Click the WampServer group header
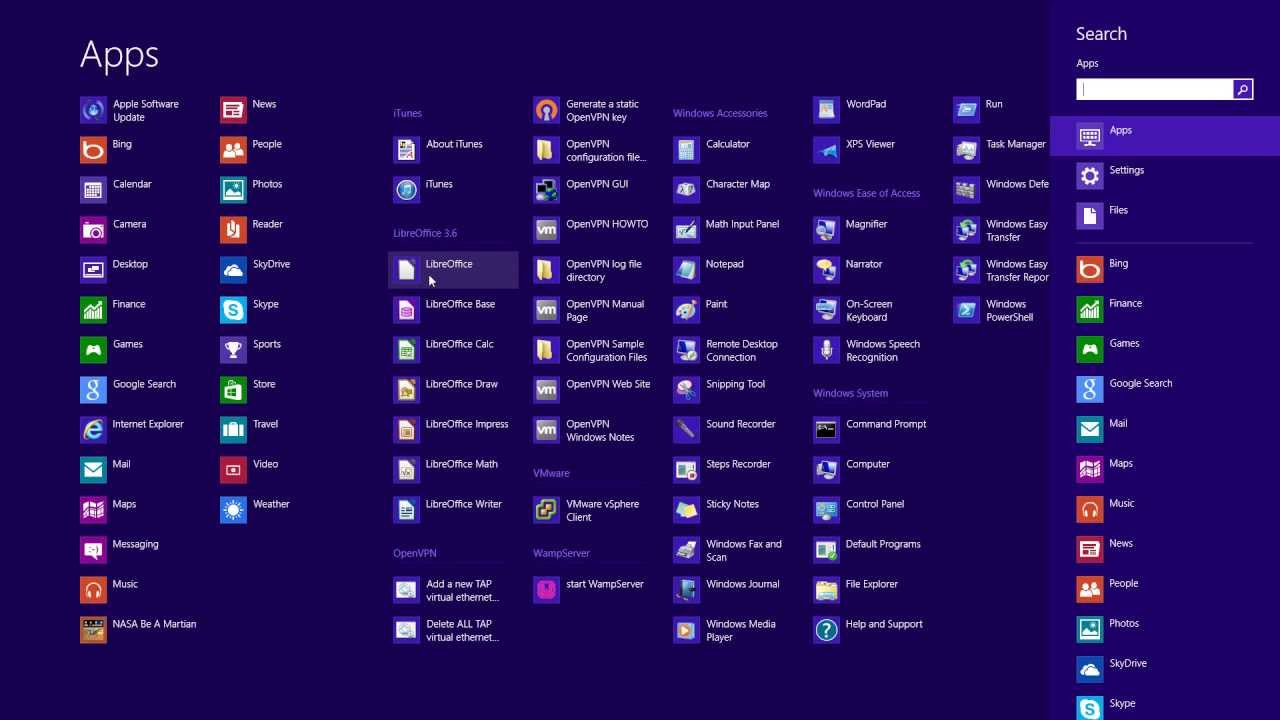Image resolution: width=1280 pixels, height=720 pixels. point(561,553)
